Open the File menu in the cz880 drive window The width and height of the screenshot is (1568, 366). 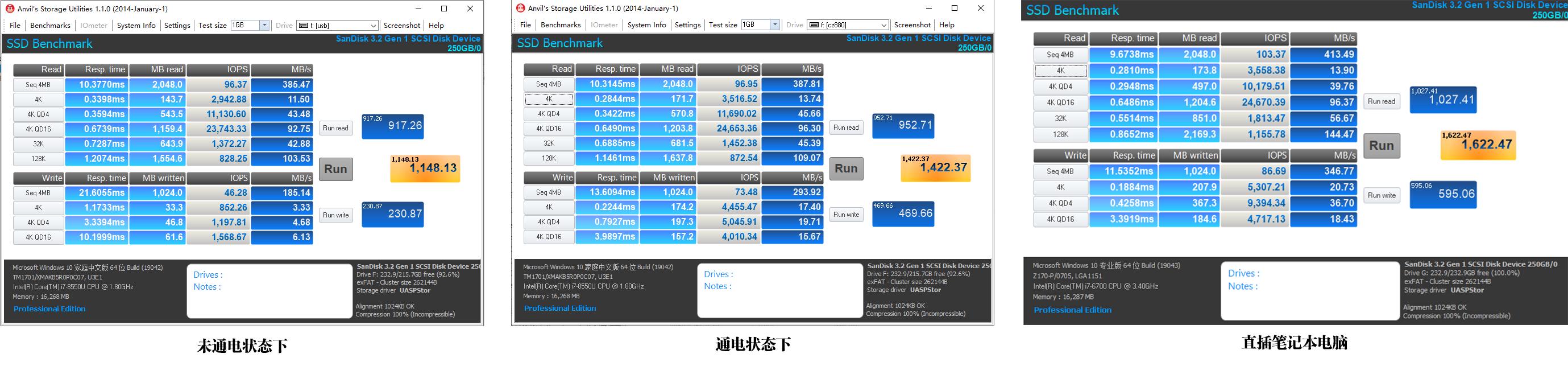526,25
